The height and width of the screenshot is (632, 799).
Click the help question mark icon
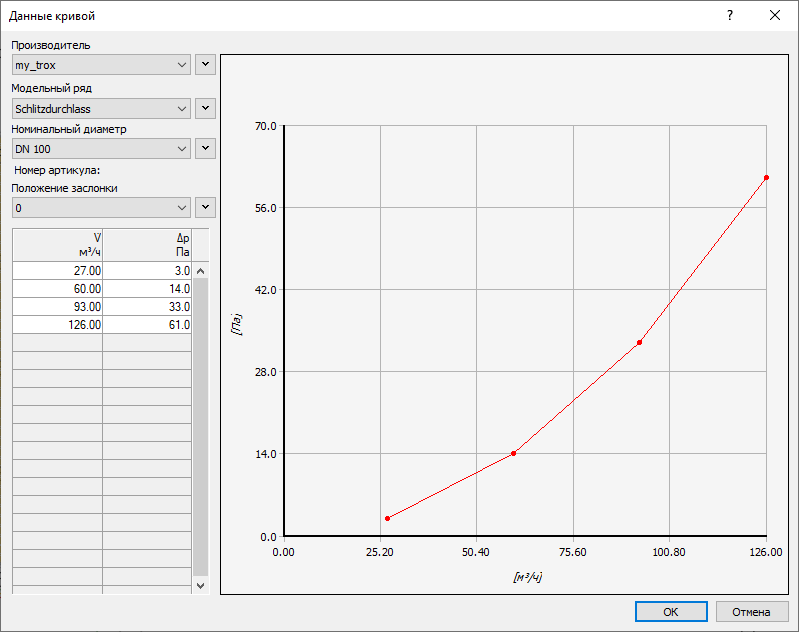click(x=730, y=15)
